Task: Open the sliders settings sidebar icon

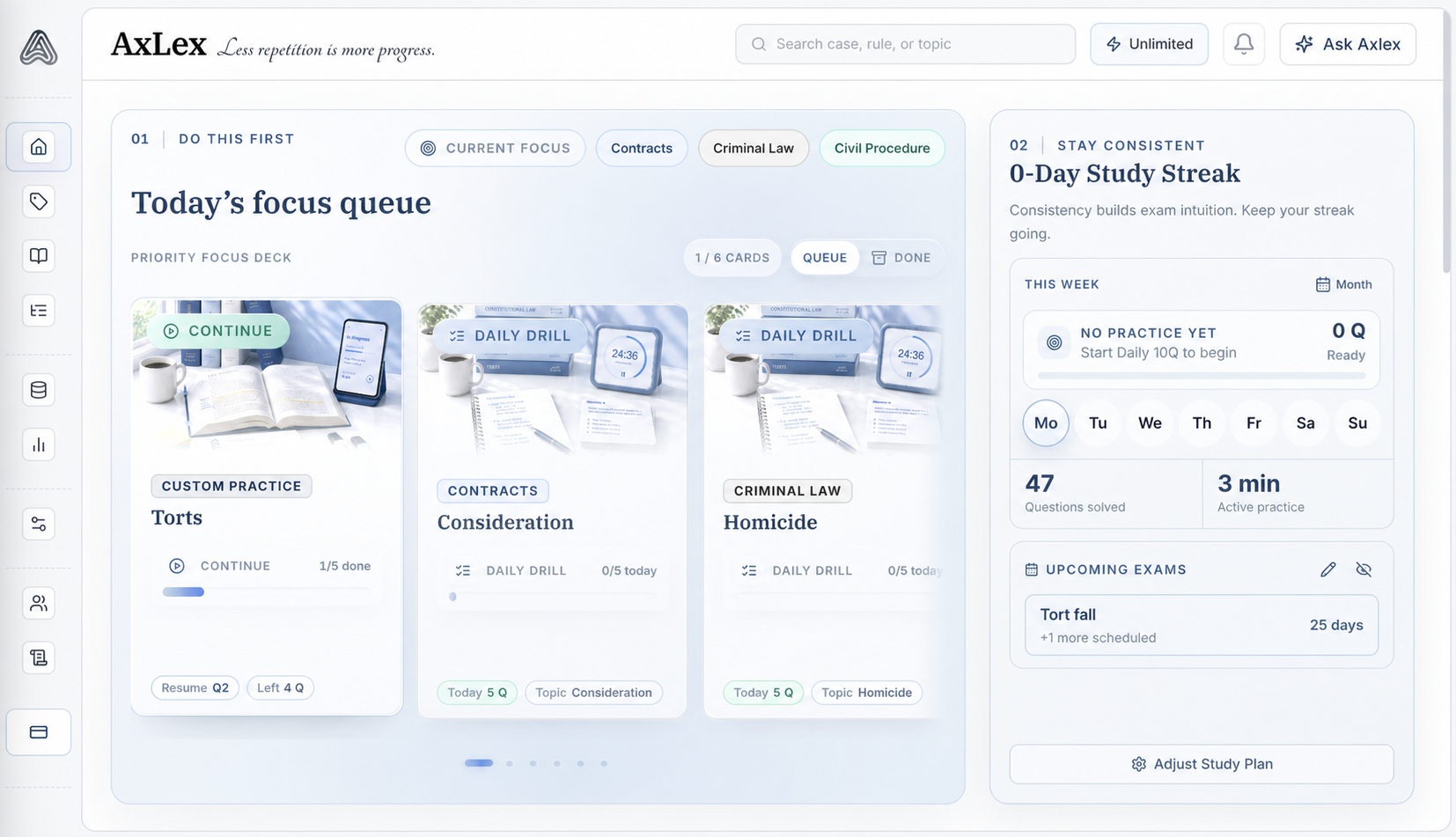Action: pos(39,524)
